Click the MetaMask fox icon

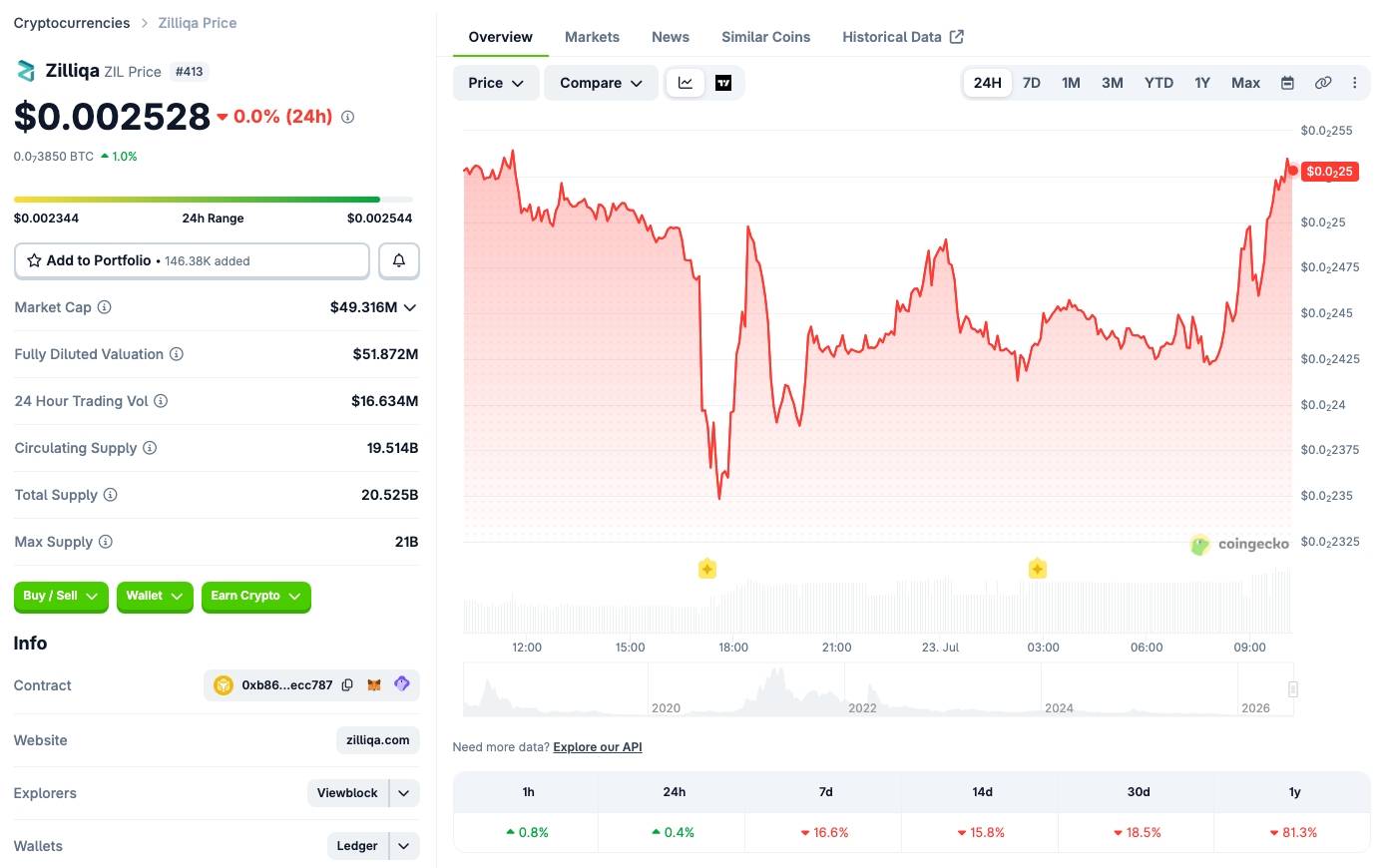click(x=374, y=685)
